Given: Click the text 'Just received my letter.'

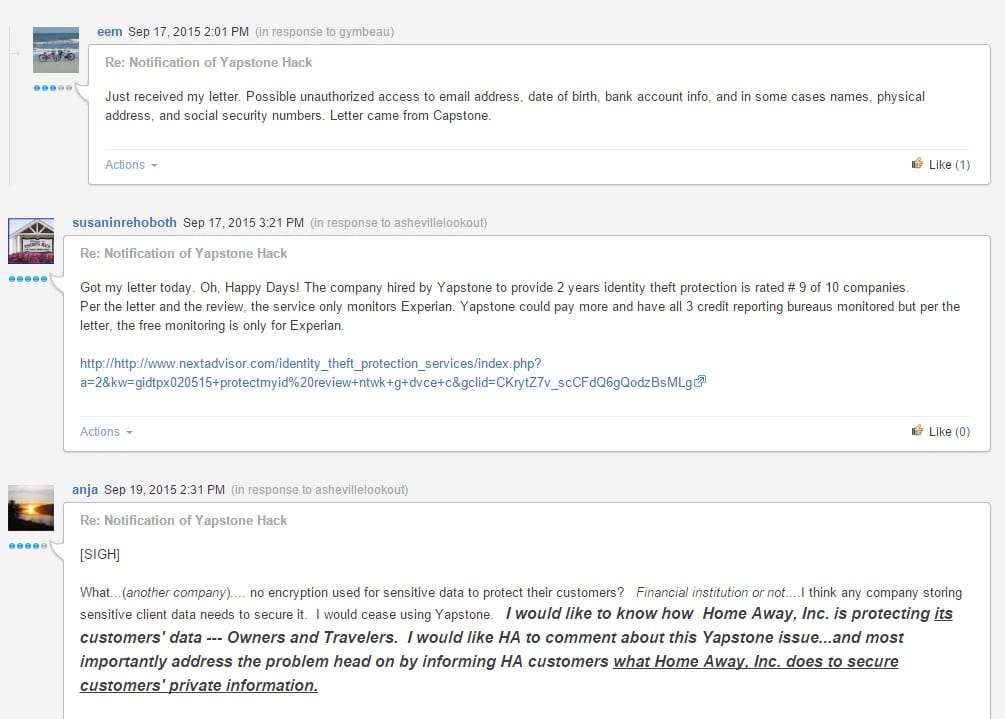Looking at the screenshot, I should coord(172,96).
